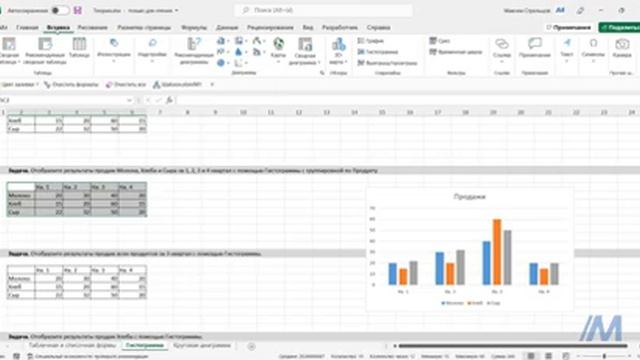Insert a column or bar chart
This screenshot has width=640, height=360.
coord(222,41)
